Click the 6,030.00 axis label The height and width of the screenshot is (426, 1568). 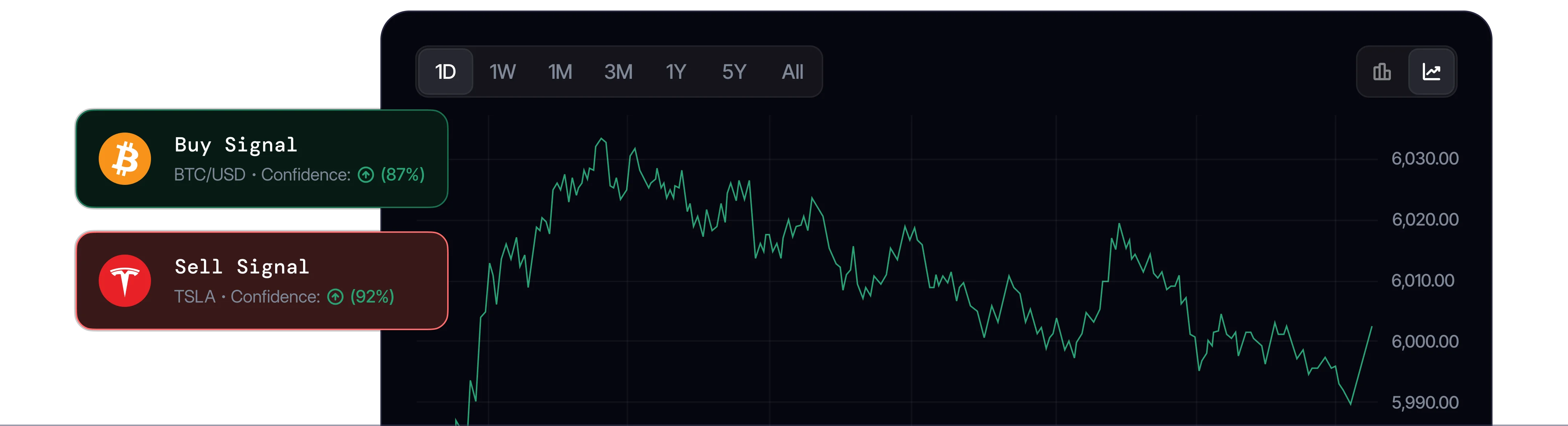click(x=1425, y=159)
